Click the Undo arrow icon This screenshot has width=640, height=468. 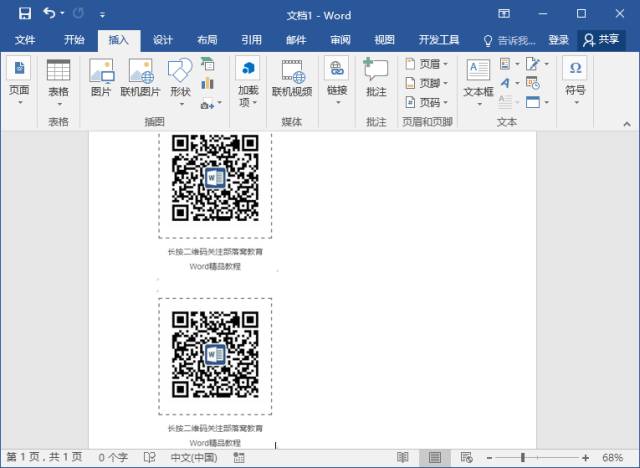(x=48, y=14)
